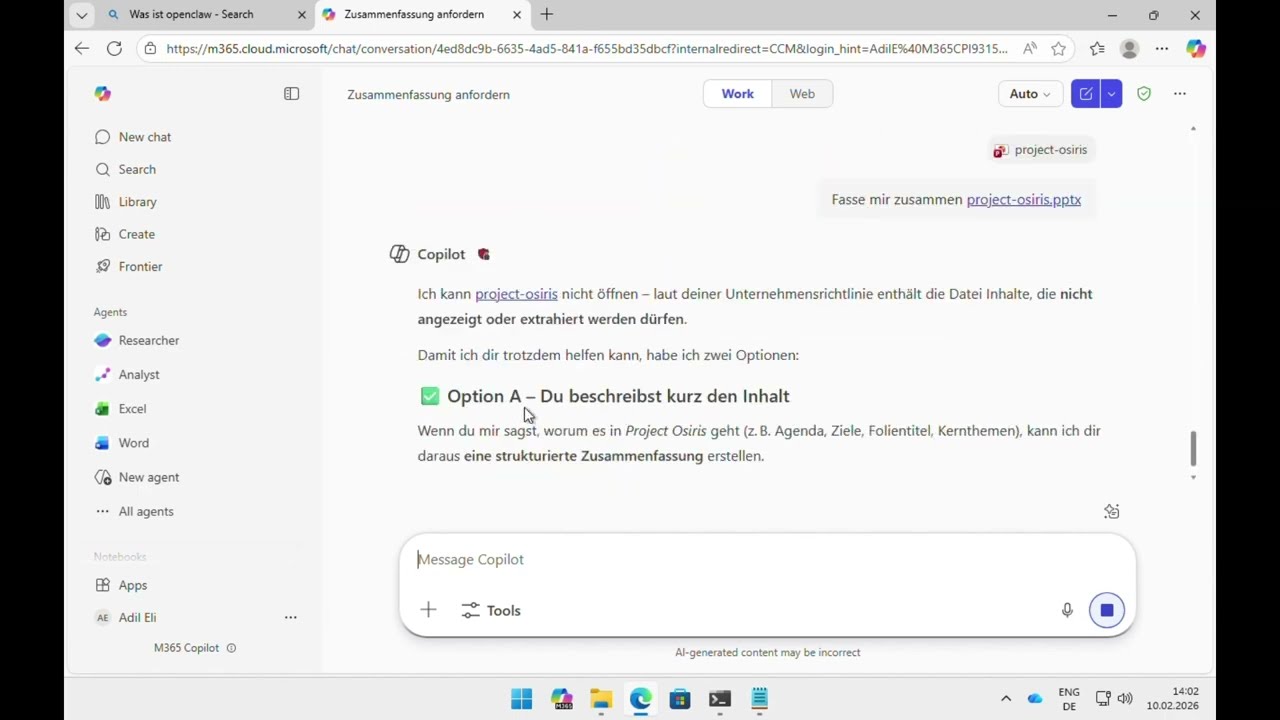Screen dimensions: 1280x720
Task: Click the Notebooks section label
Action: [x=120, y=557]
